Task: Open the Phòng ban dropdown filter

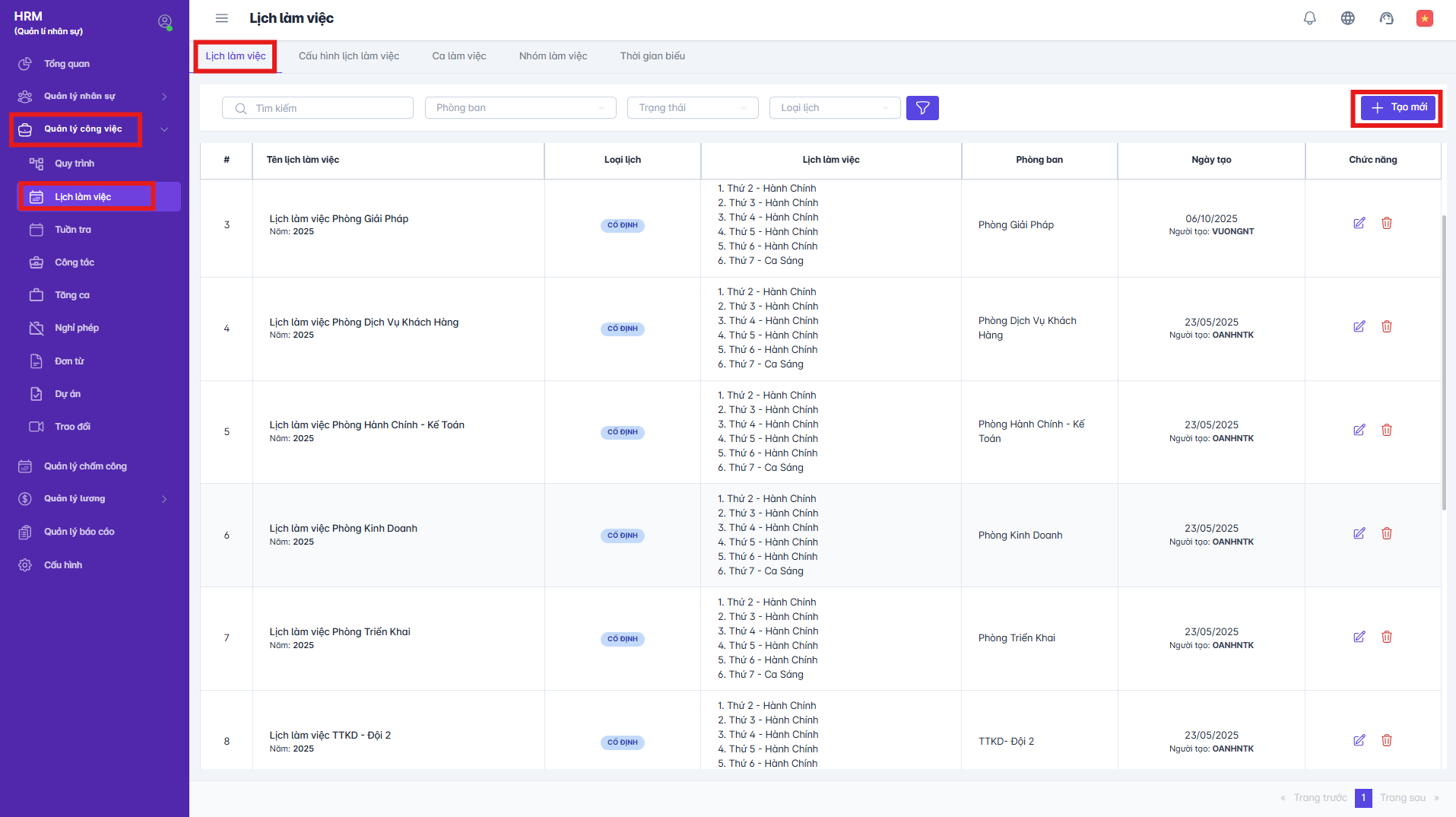Action: tap(520, 108)
